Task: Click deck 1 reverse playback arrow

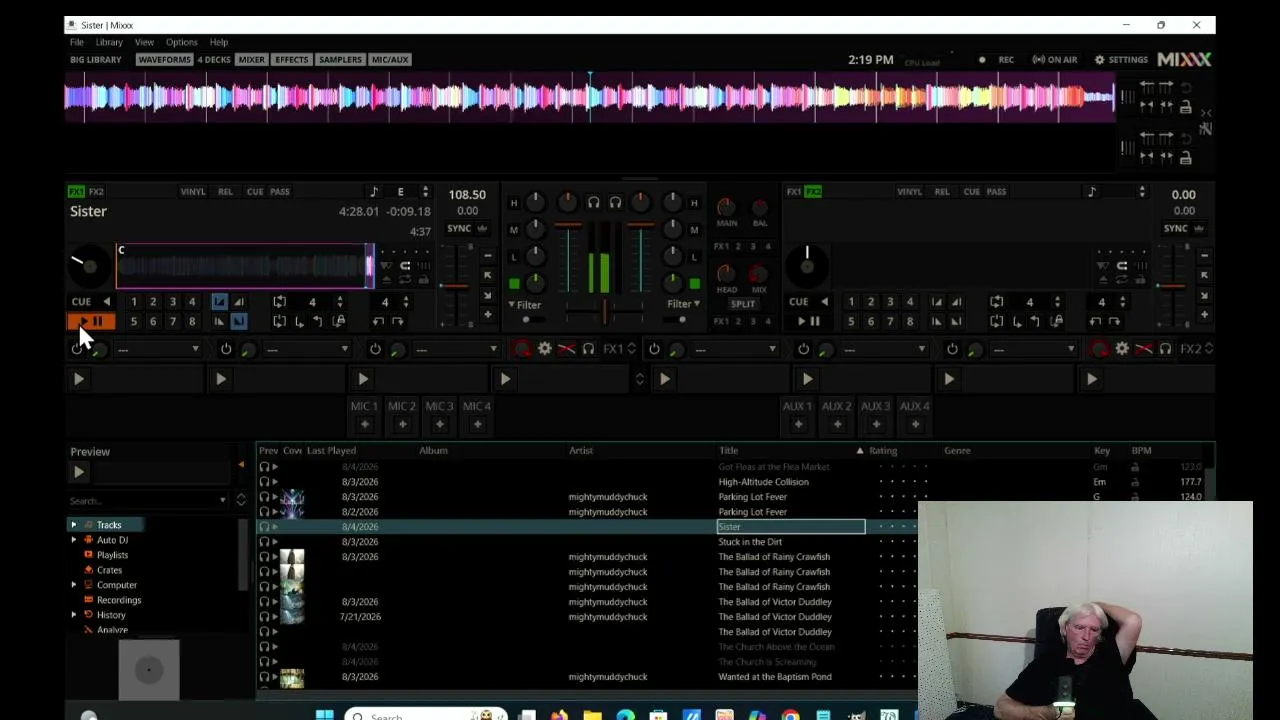Action: tap(106, 301)
